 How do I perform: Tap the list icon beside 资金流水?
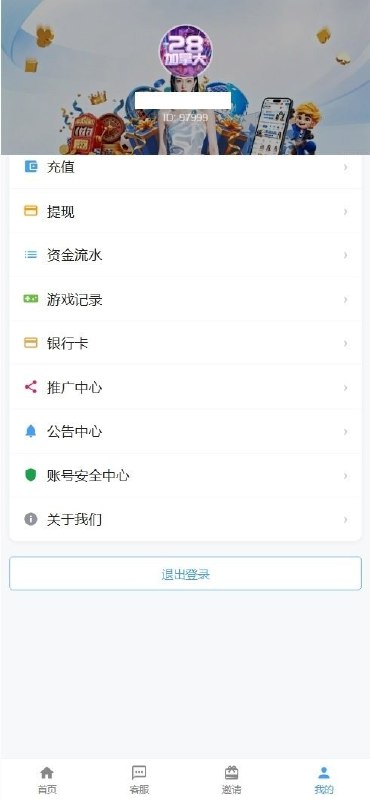31,255
